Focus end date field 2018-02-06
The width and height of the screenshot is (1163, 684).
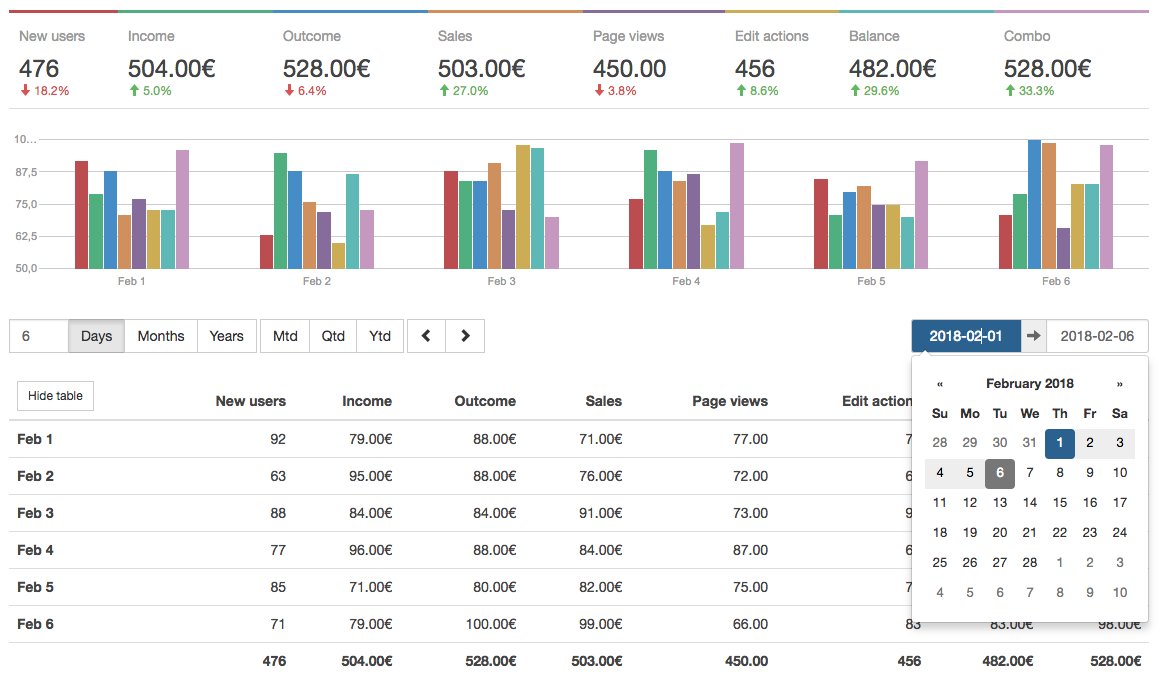coord(1097,336)
